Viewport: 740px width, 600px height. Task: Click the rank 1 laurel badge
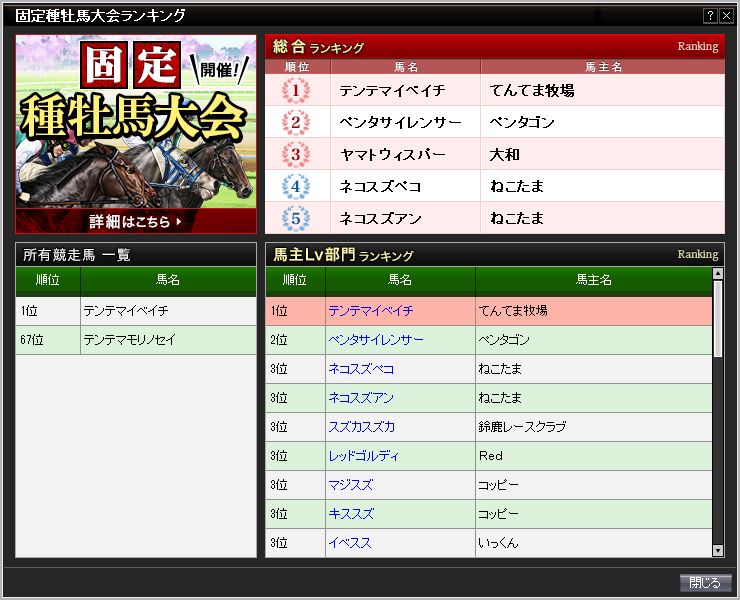(x=296, y=90)
